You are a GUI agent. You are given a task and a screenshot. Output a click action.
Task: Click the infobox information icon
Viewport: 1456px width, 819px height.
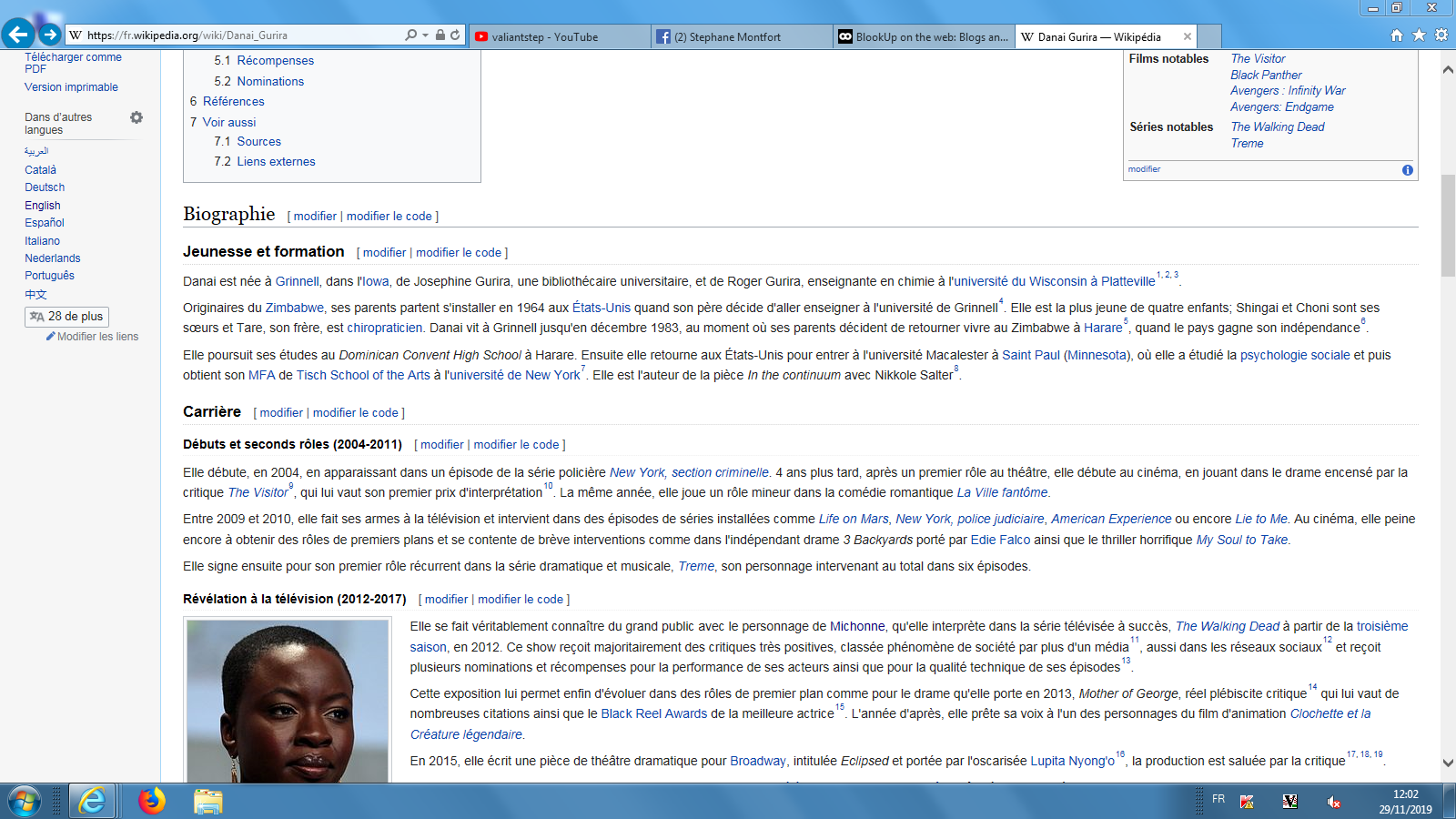tap(1408, 170)
